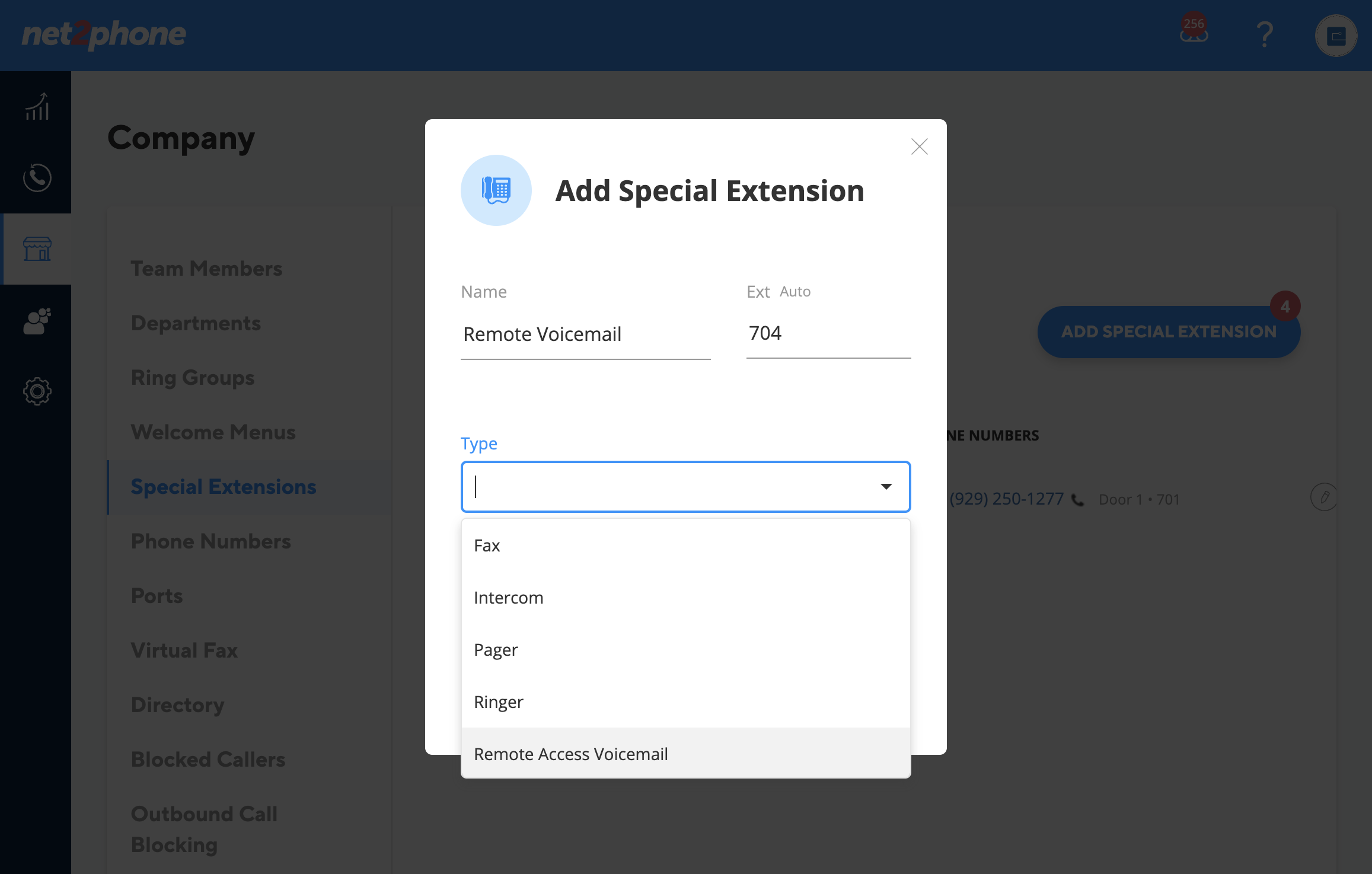Open Ports section
The width and height of the screenshot is (1372, 874).
157,596
